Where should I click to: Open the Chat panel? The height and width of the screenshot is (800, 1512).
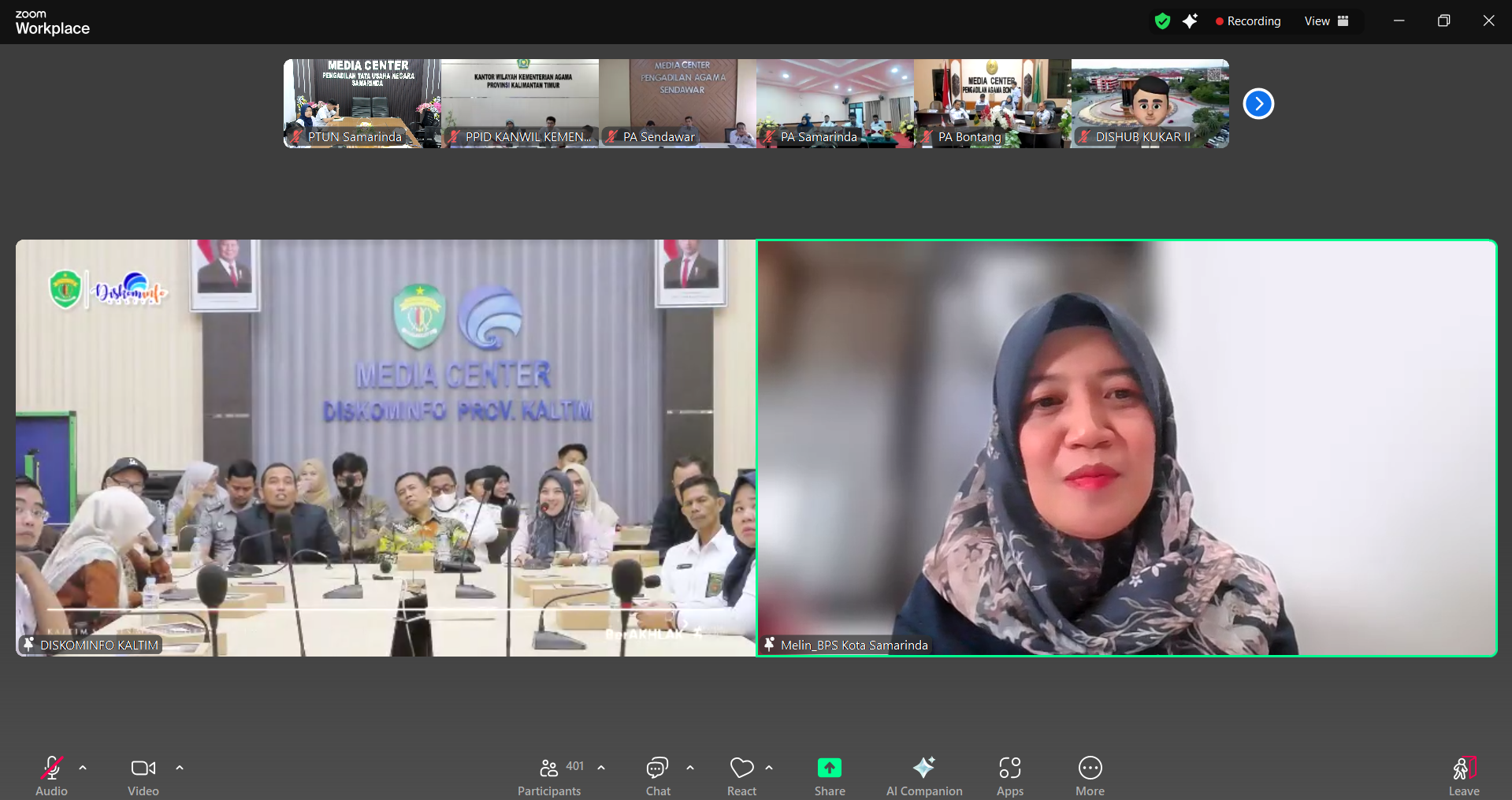[x=658, y=776]
